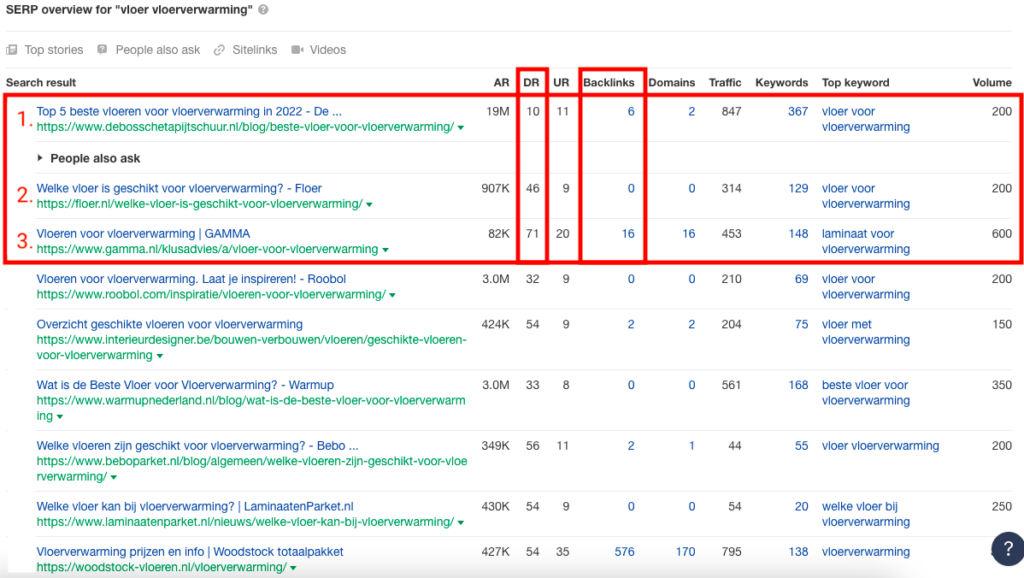Click keywords value 138 for Woodstock
1024x578 pixels.
tap(798, 551)
